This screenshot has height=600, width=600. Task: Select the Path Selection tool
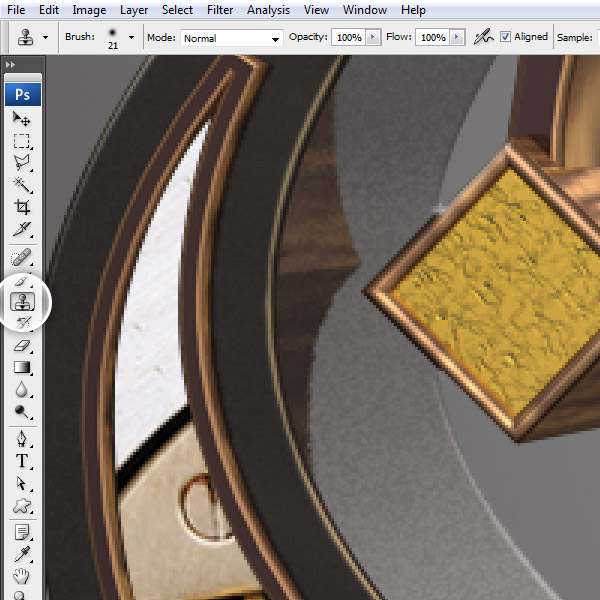[22, 483]
